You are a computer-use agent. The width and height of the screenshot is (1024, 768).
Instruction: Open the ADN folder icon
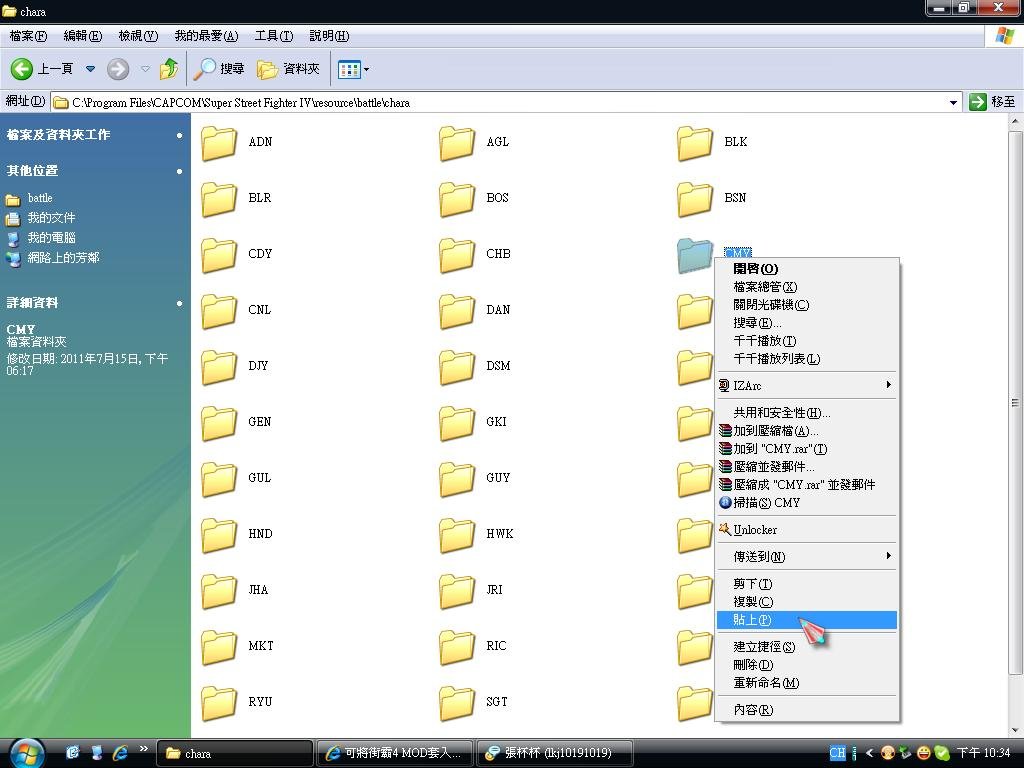219,143
